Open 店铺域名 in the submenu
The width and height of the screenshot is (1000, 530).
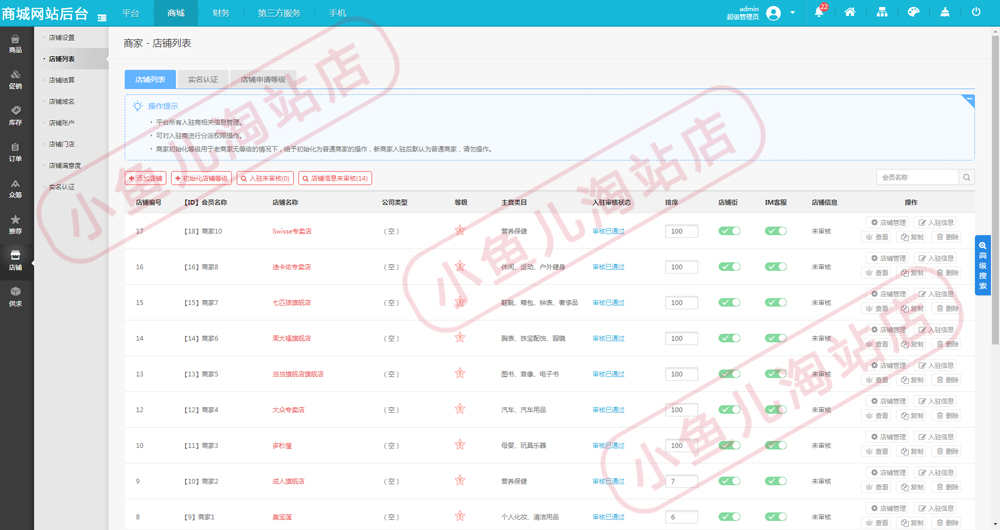click(x=62, y=101)
